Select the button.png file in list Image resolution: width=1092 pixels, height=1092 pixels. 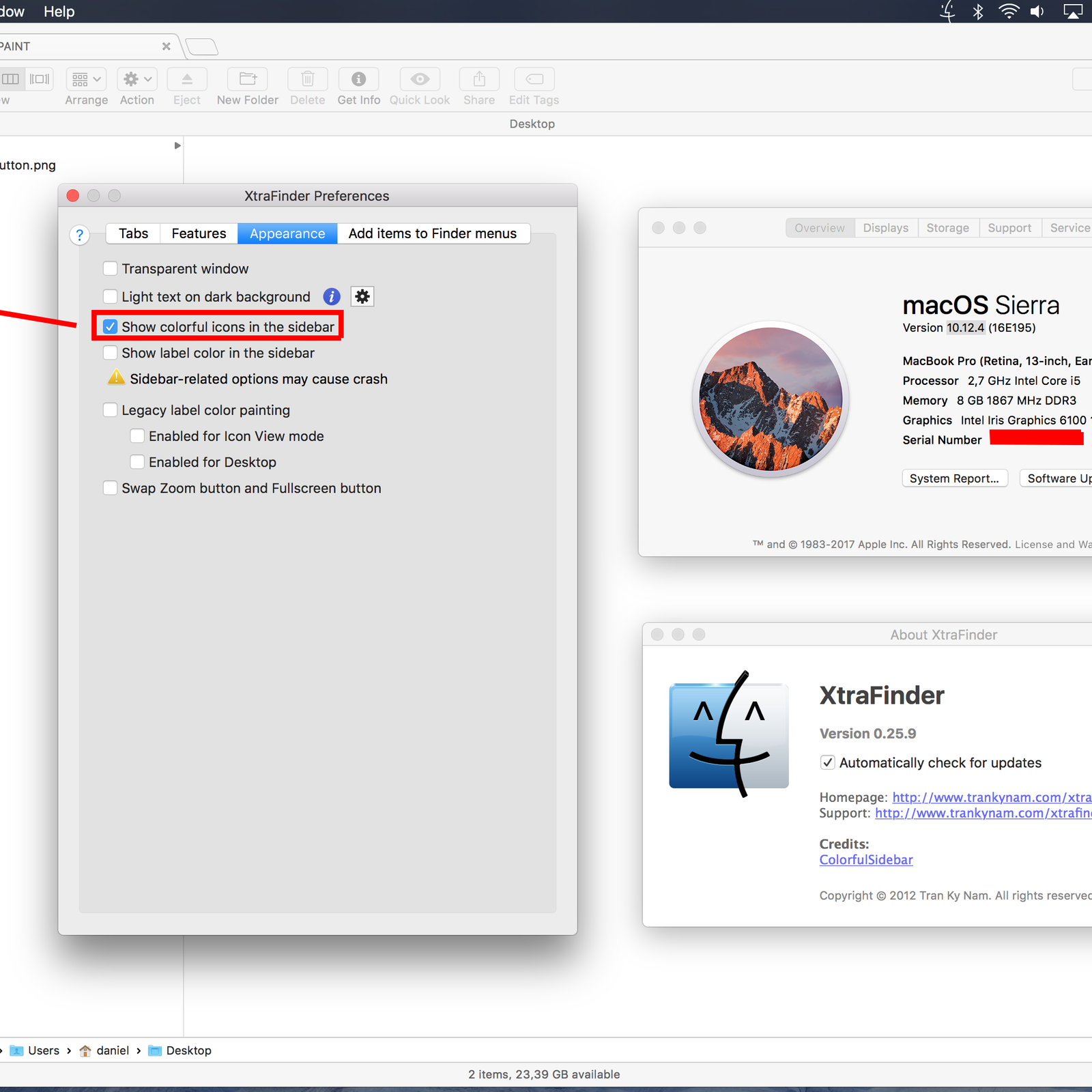(x=28, y=165)
